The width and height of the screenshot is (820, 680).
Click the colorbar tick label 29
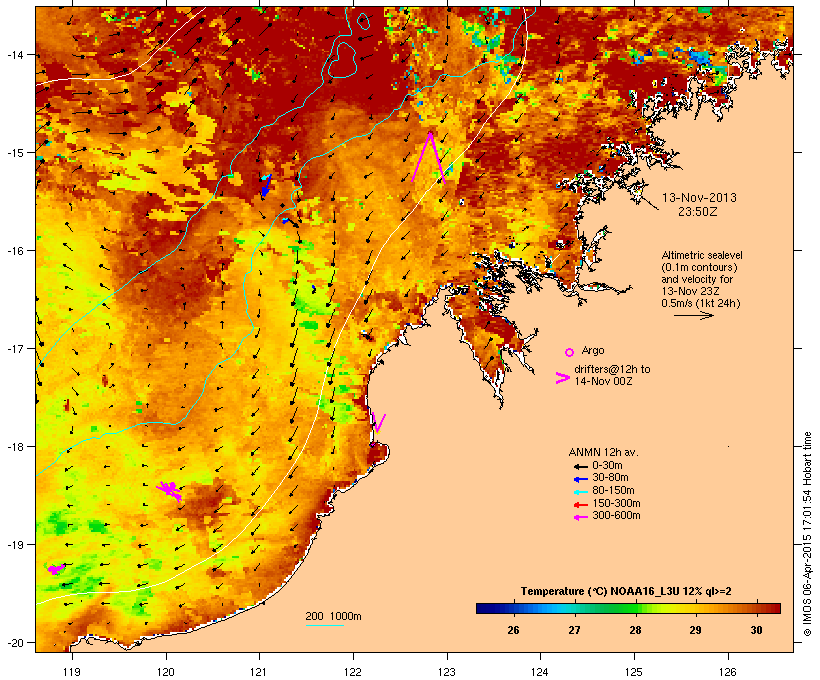coord(695,630)
